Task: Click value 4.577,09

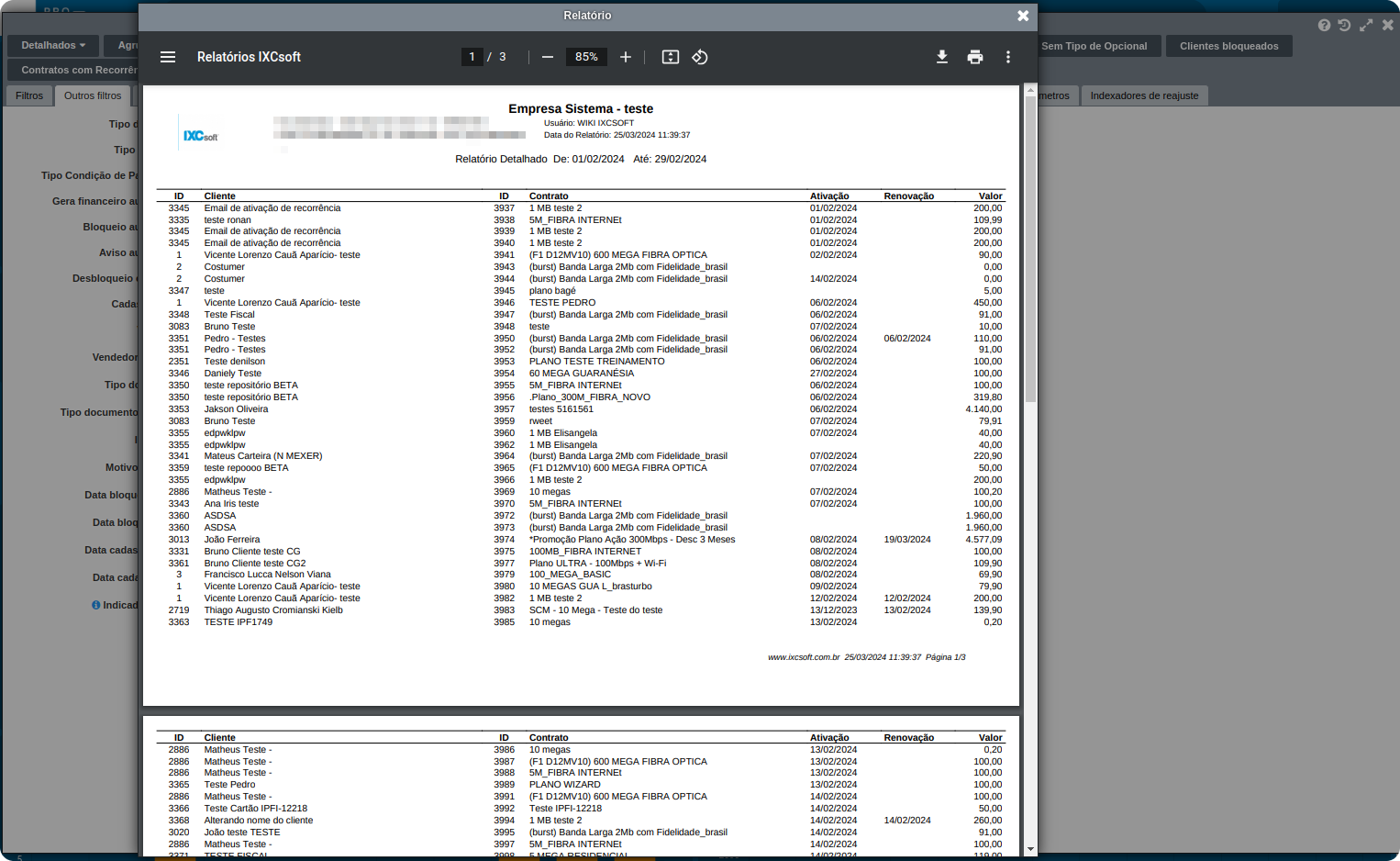Action: tap(983, 540)
